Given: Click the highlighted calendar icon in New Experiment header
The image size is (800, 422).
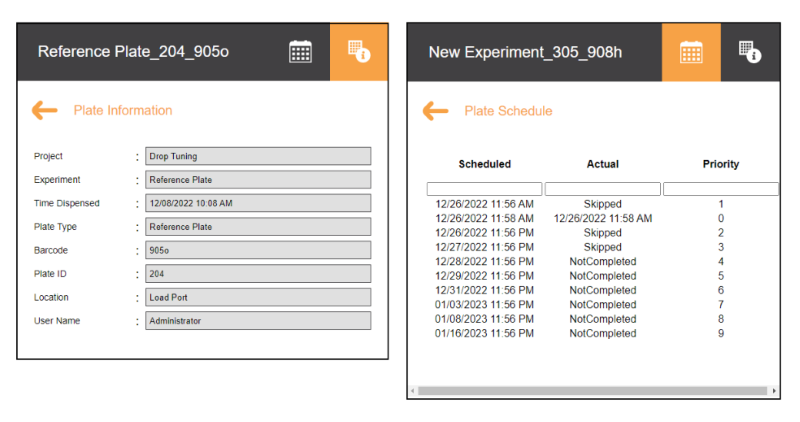Looking at the screenshot, I should tap(691, 52).
